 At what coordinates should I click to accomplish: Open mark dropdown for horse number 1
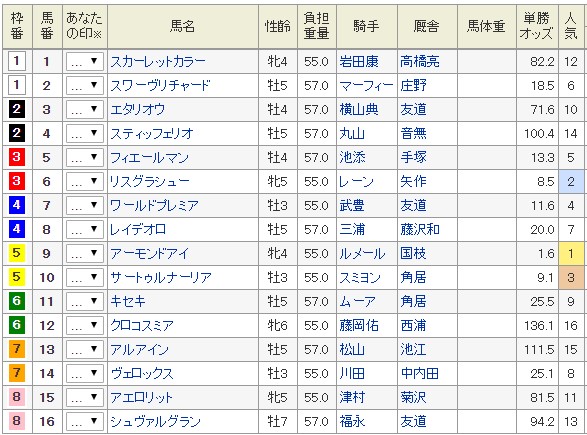click(85, 61)
